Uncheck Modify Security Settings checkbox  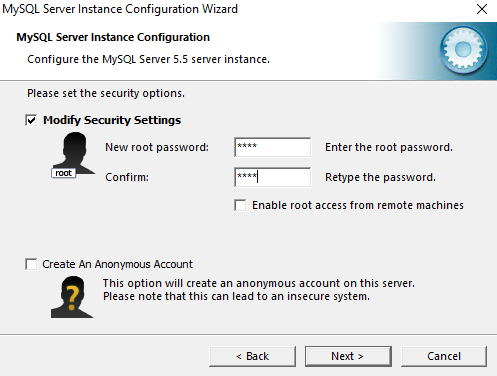click(31, 120)
